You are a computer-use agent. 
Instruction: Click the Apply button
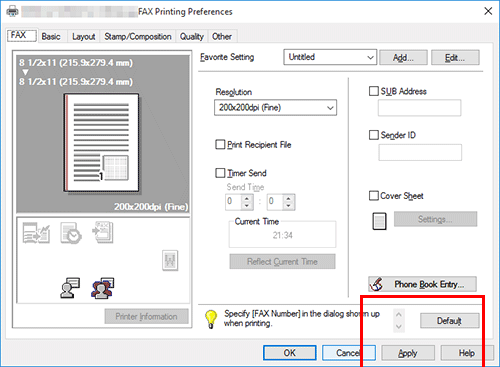408,353
